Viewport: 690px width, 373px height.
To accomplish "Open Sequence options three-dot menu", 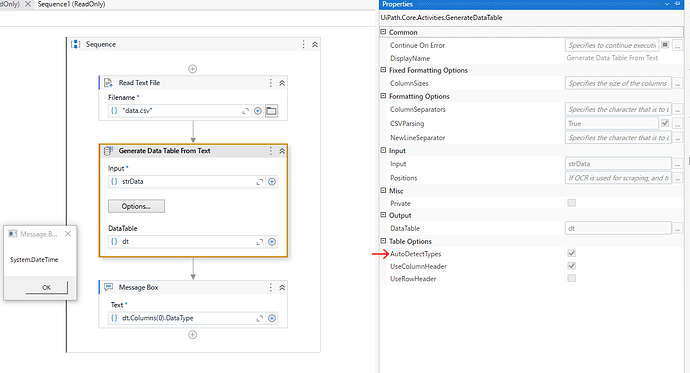I will pos(303,44).
